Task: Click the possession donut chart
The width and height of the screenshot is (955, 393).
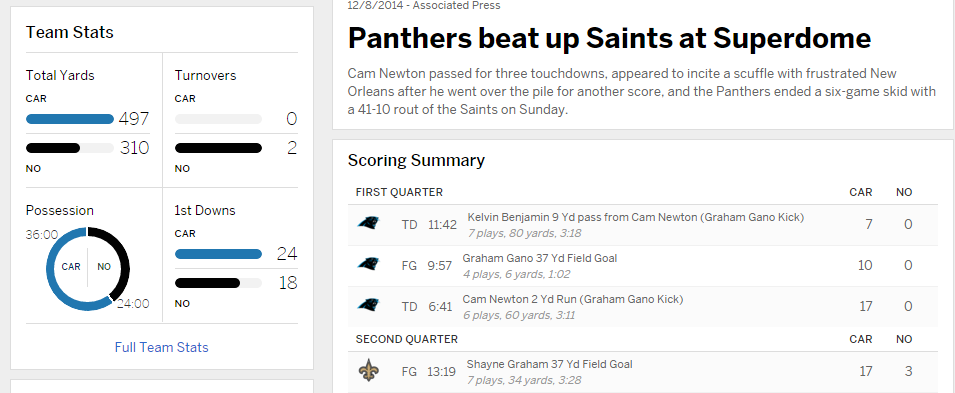Action: pos(88,268)
